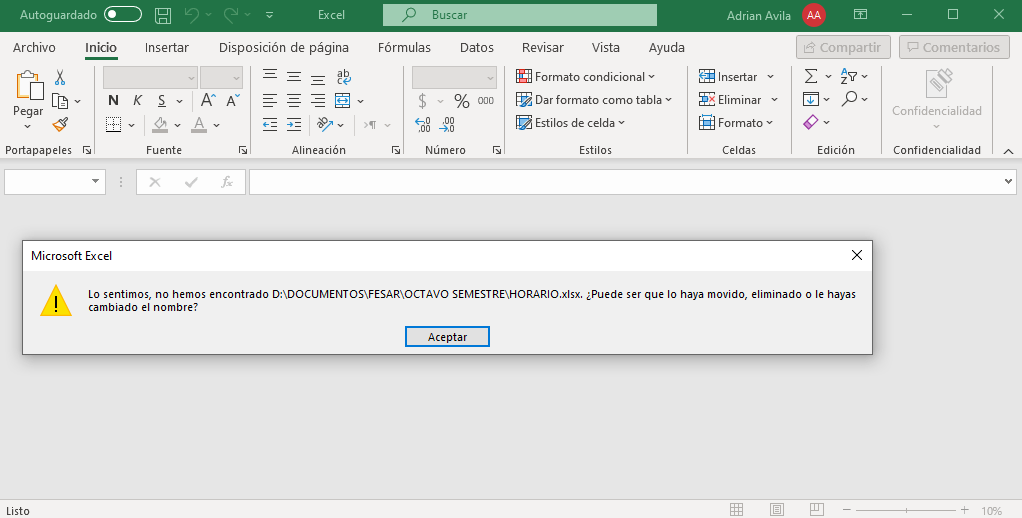The height and width of the screenshot is (518, 1022).
Task: Click the fill color bucket
Action: coord(160,124)
